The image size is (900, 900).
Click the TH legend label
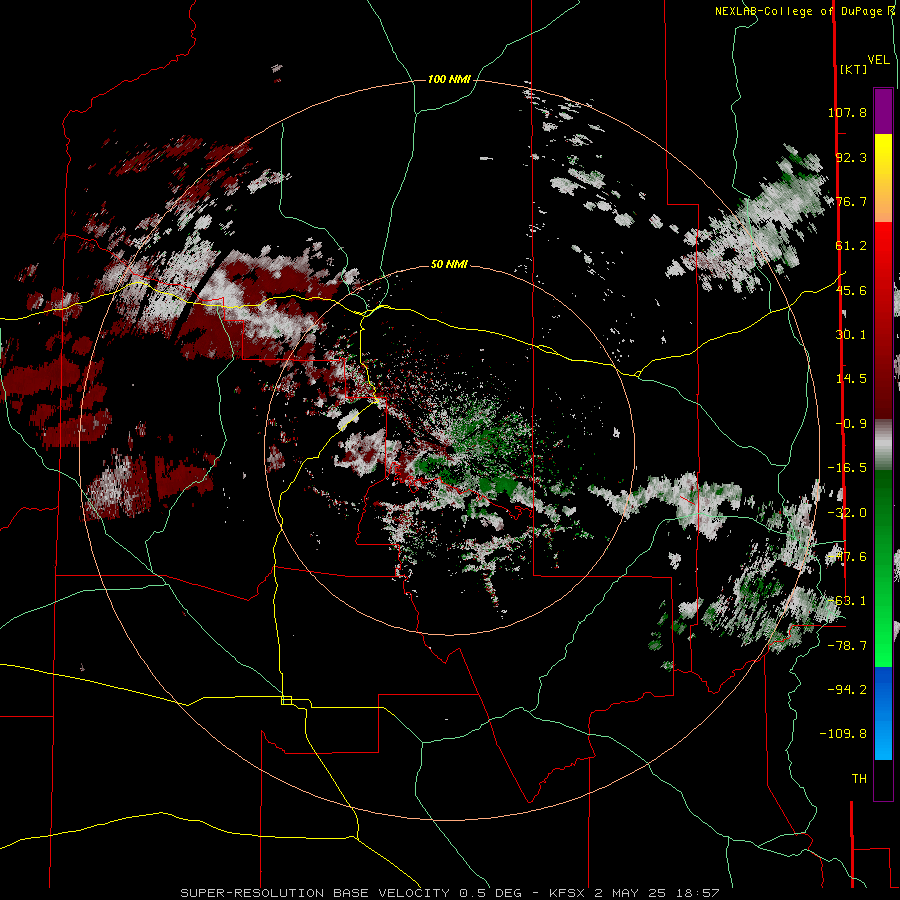(859, 779)
